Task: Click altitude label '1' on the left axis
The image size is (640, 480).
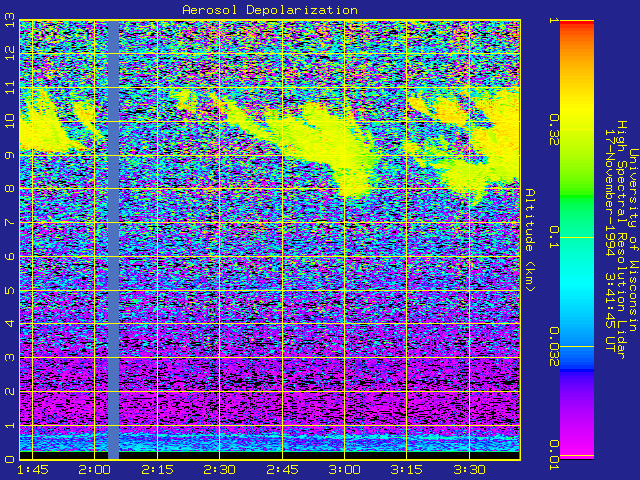Action: pos(10,425)
